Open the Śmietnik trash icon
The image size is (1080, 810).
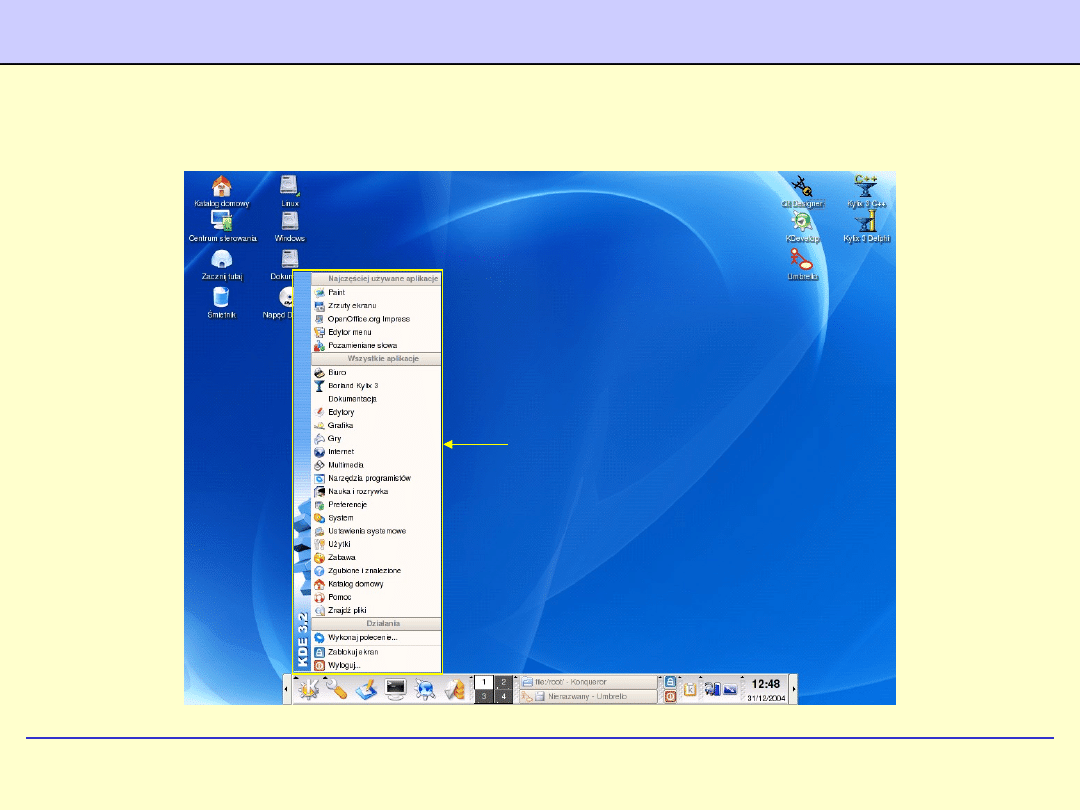(221, 297)
